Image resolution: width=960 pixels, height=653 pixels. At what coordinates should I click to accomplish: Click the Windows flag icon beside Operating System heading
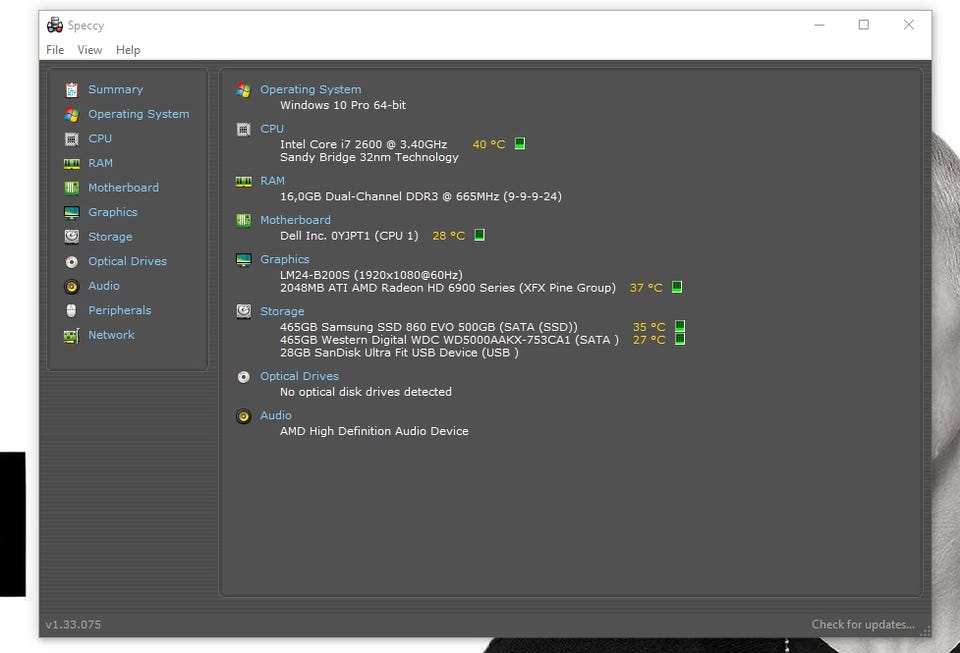(x=244, y=90)
